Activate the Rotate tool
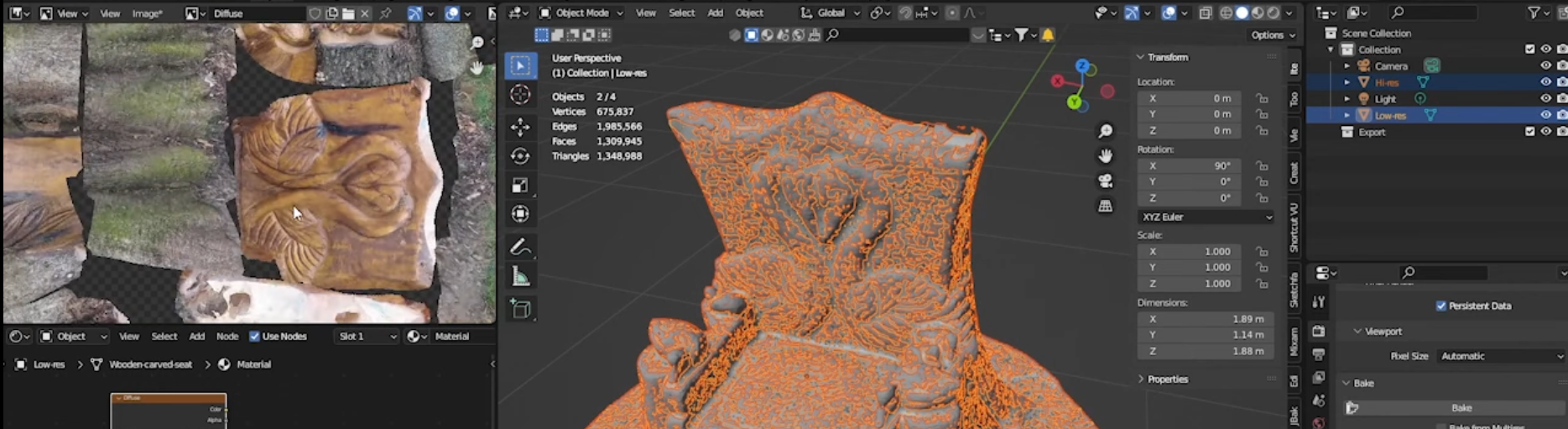The height and width of the screenshot is (429, 1568). click(520, 156)
